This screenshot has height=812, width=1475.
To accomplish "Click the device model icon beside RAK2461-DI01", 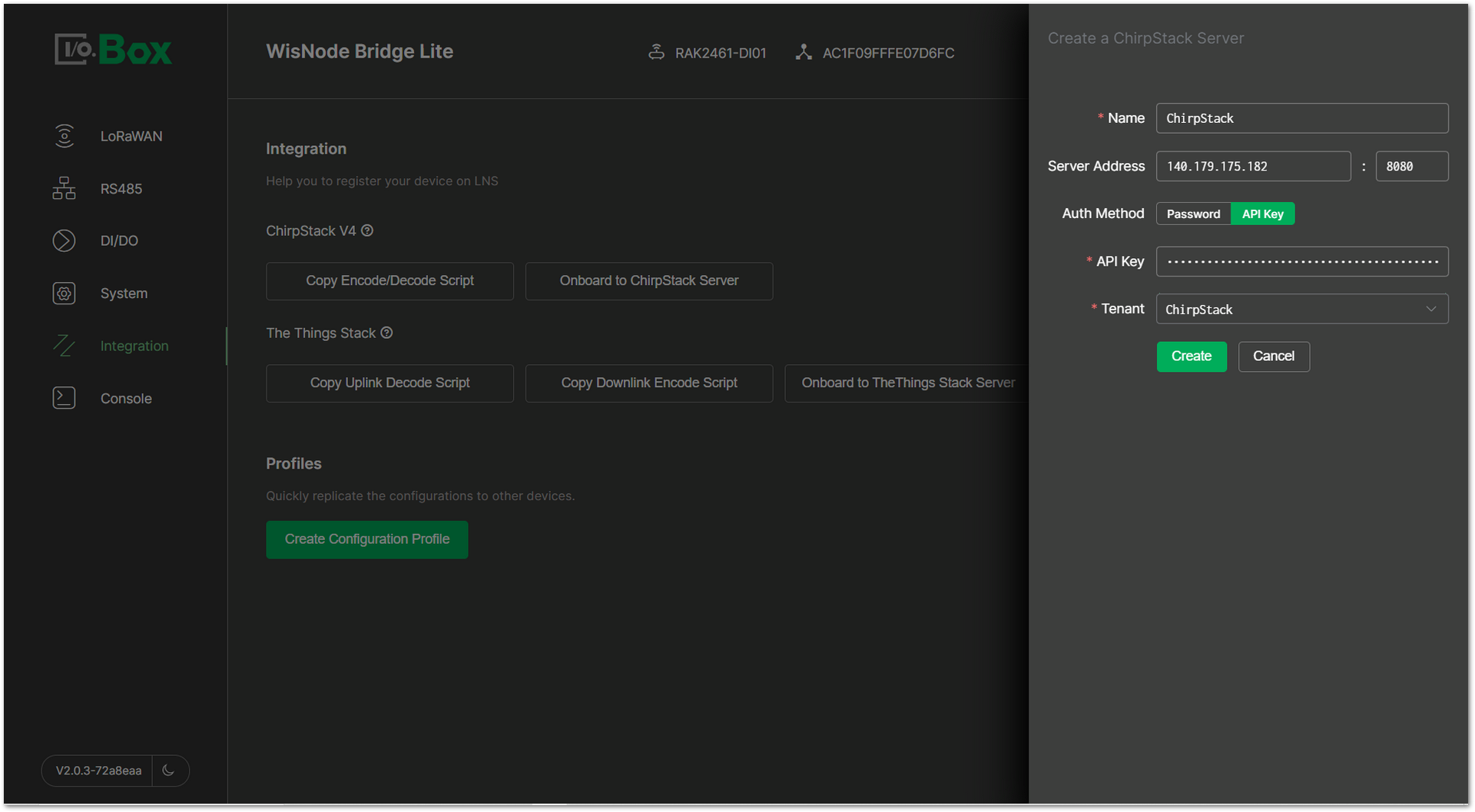I will click(656, 52).
